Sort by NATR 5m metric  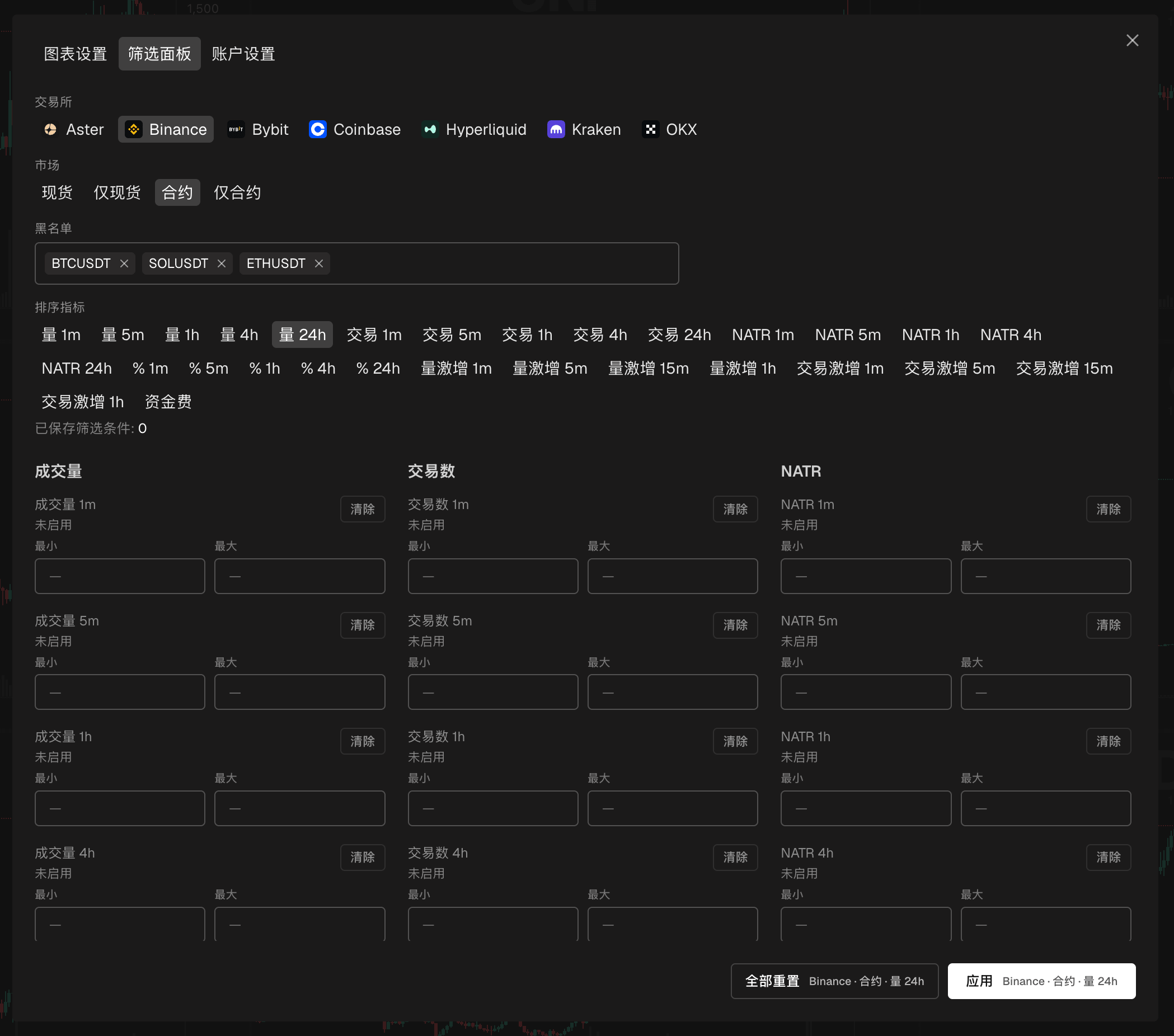(x=848, y=335)
